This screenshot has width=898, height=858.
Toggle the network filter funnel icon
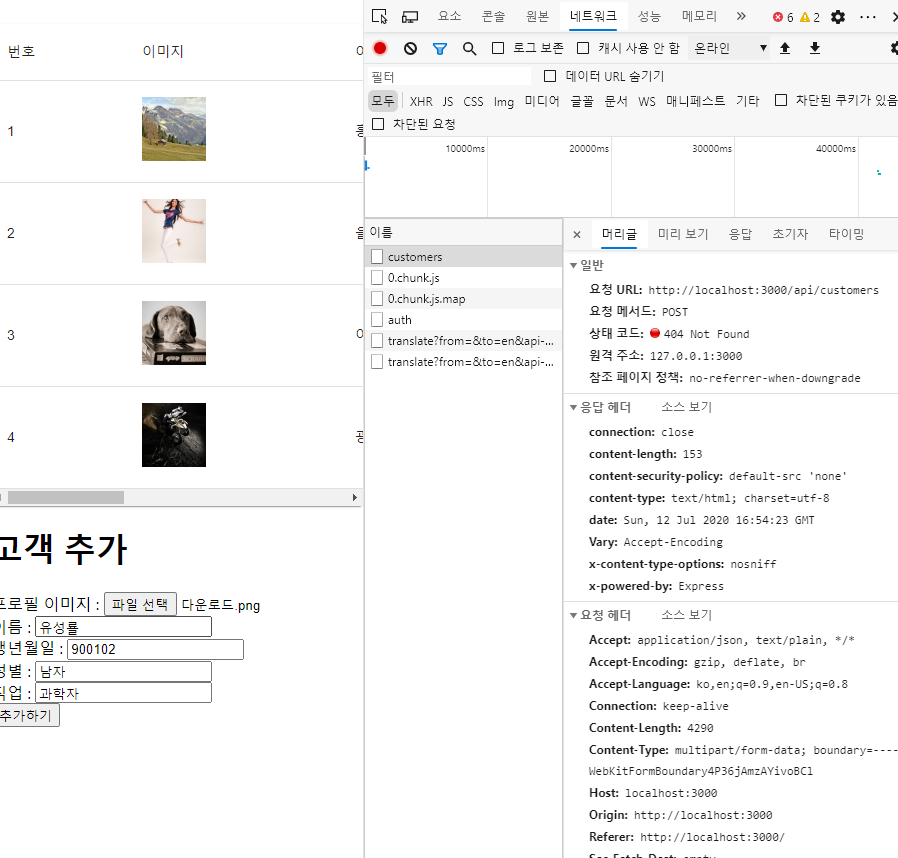point(440,49)
